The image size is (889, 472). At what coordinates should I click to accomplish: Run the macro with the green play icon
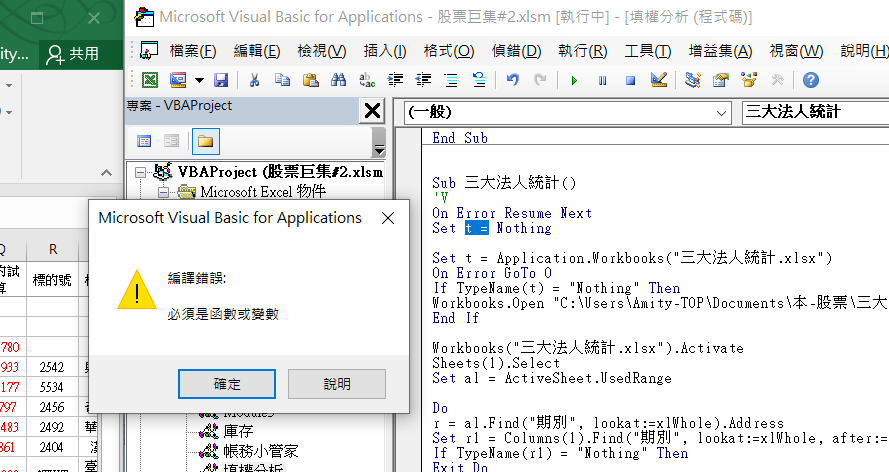coord(574,81)
